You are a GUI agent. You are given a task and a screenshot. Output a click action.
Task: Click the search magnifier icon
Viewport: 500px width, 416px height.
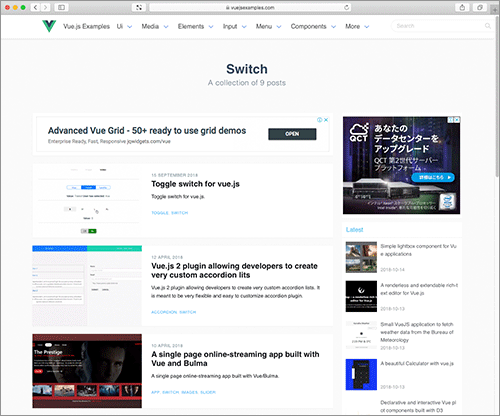tap(488, 26)
